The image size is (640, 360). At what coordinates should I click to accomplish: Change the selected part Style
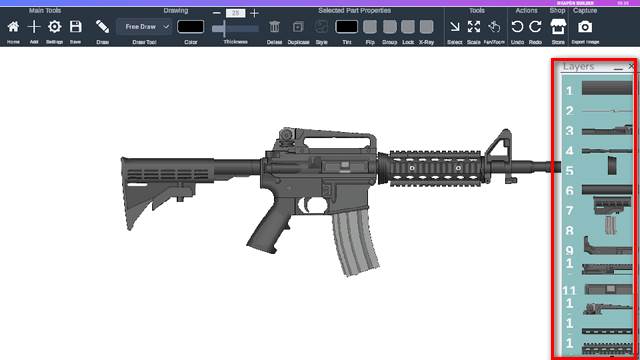pos(322,27)
